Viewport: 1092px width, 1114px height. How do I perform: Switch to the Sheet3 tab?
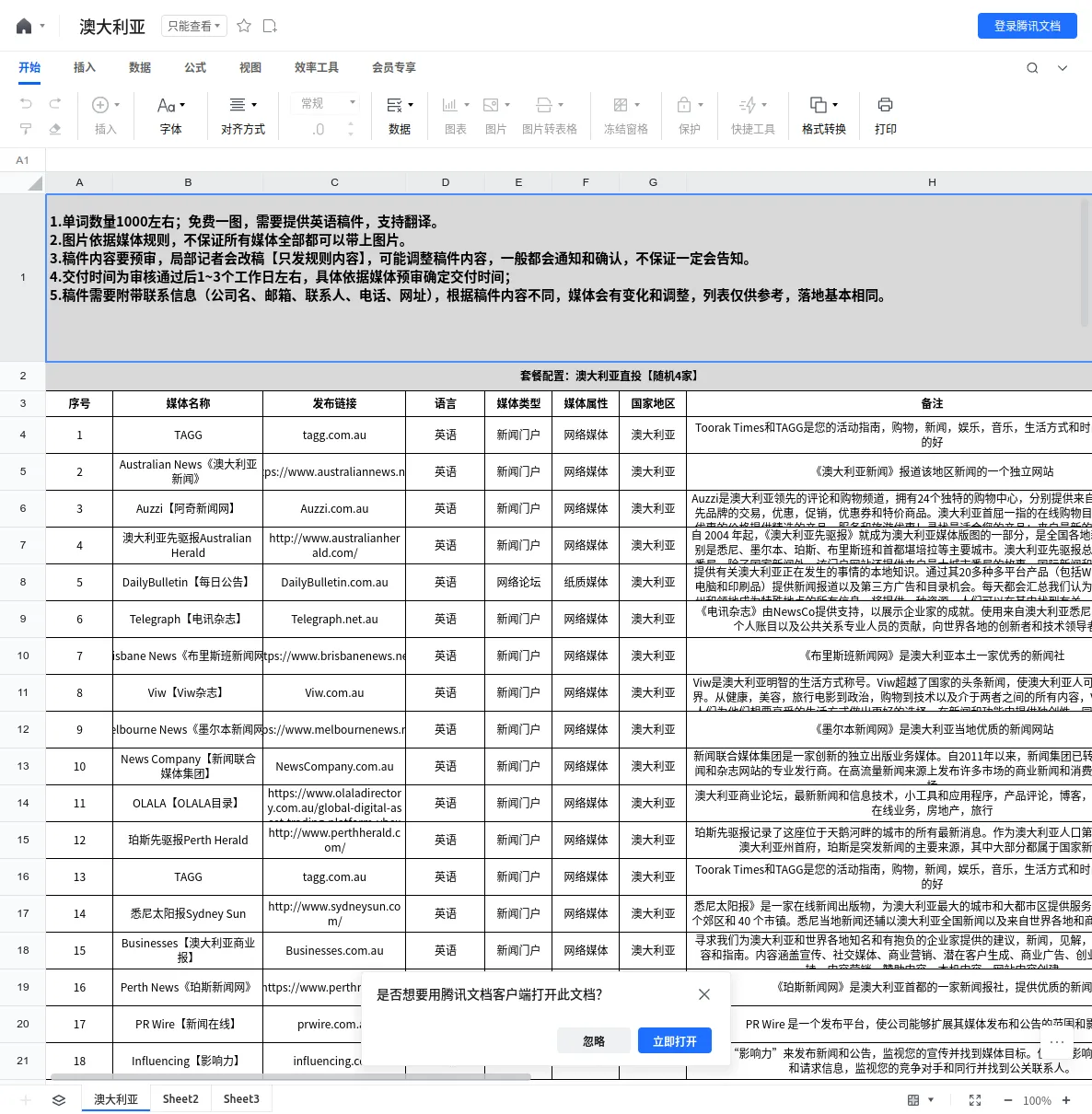(x=241, y=1099)
